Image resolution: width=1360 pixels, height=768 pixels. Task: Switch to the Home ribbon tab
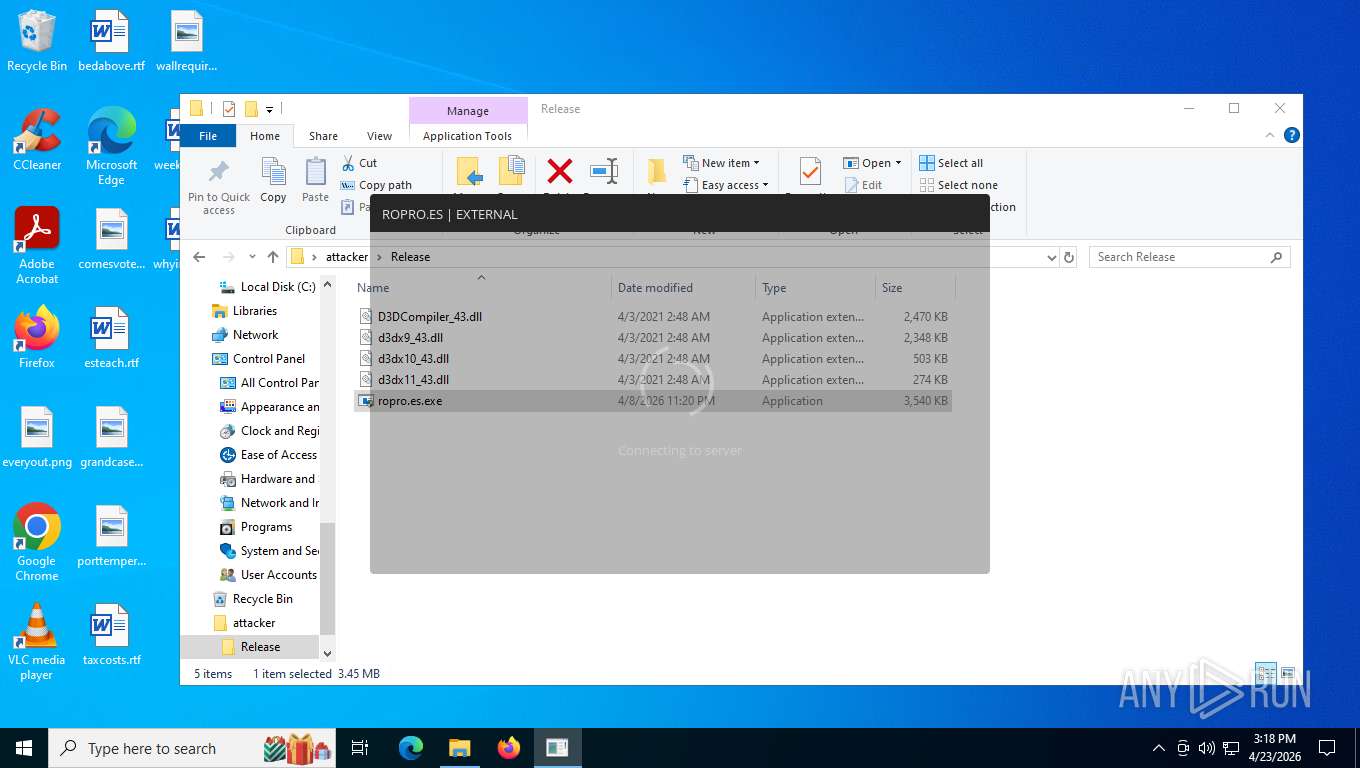click(x=265, y=136)
